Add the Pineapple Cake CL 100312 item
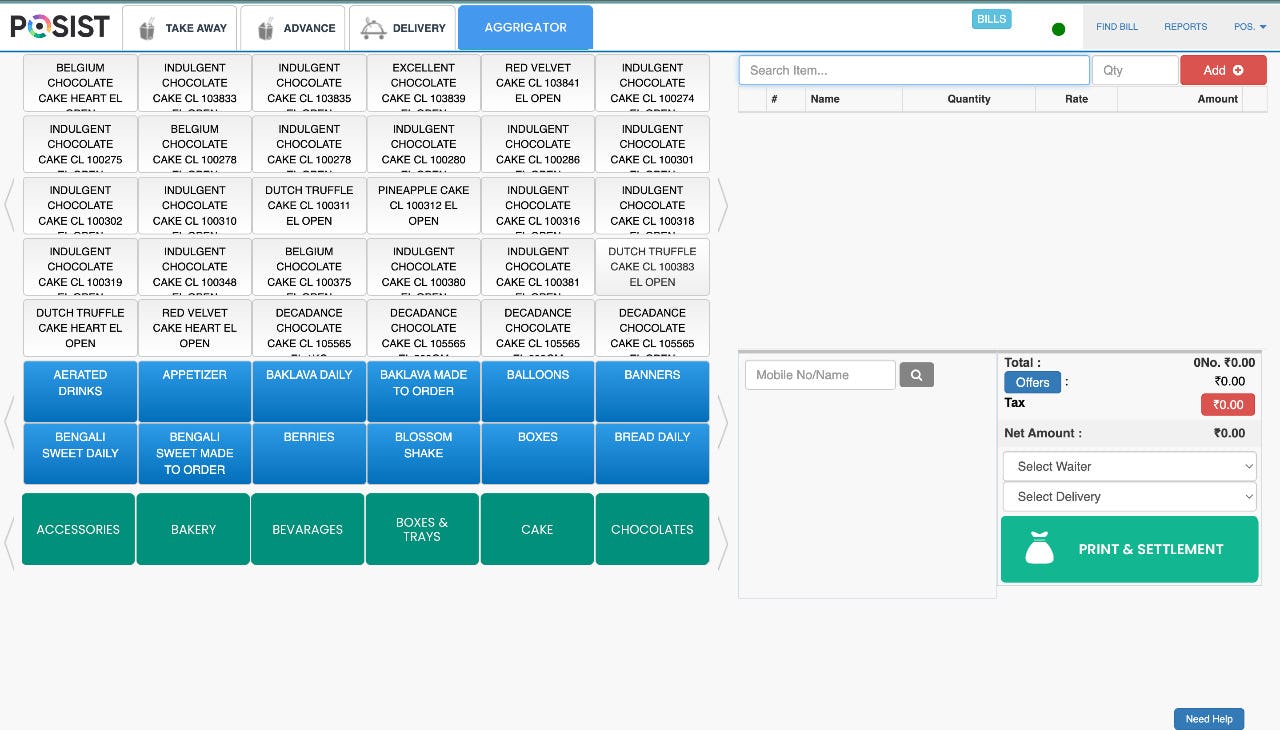 point(424,205)
